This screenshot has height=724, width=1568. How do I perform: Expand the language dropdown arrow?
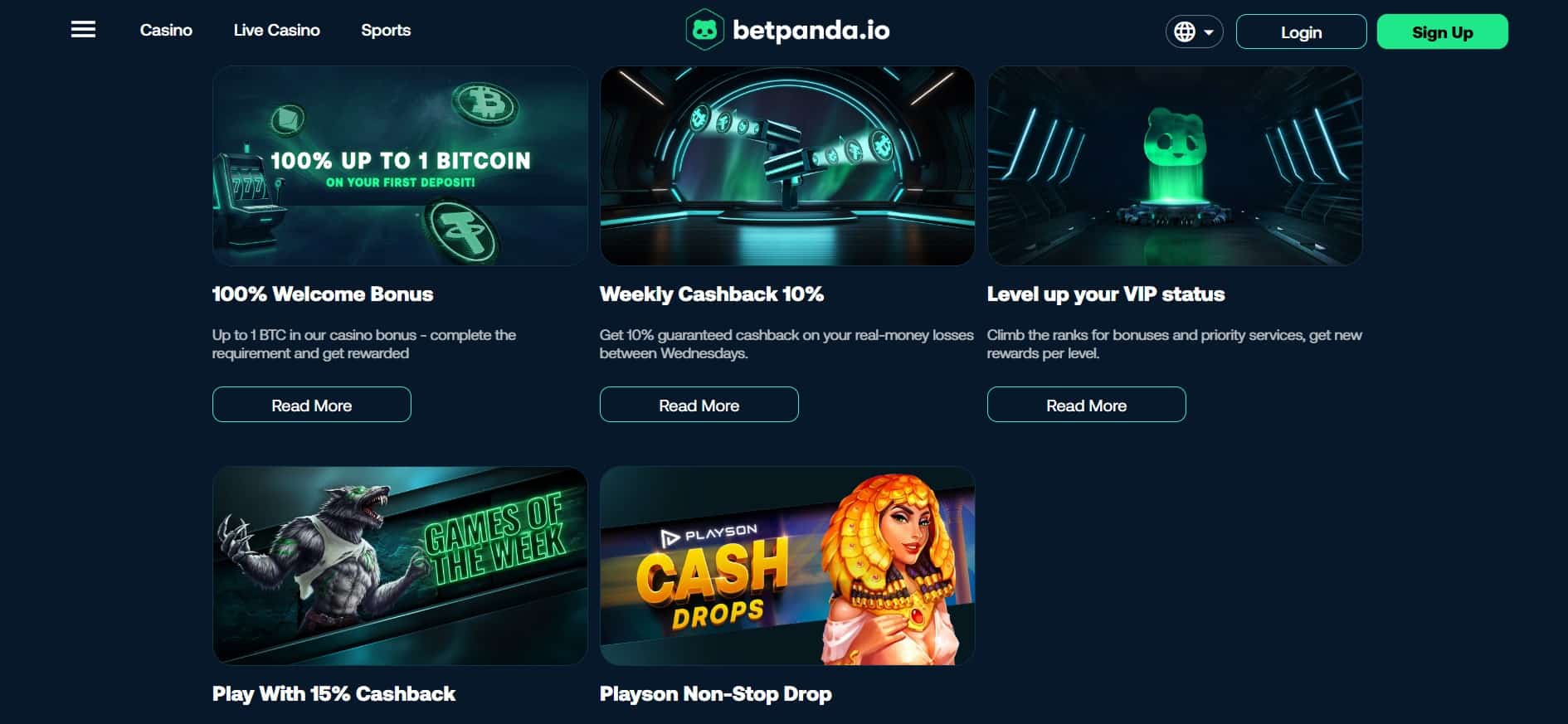click(x=1209, y=32)
